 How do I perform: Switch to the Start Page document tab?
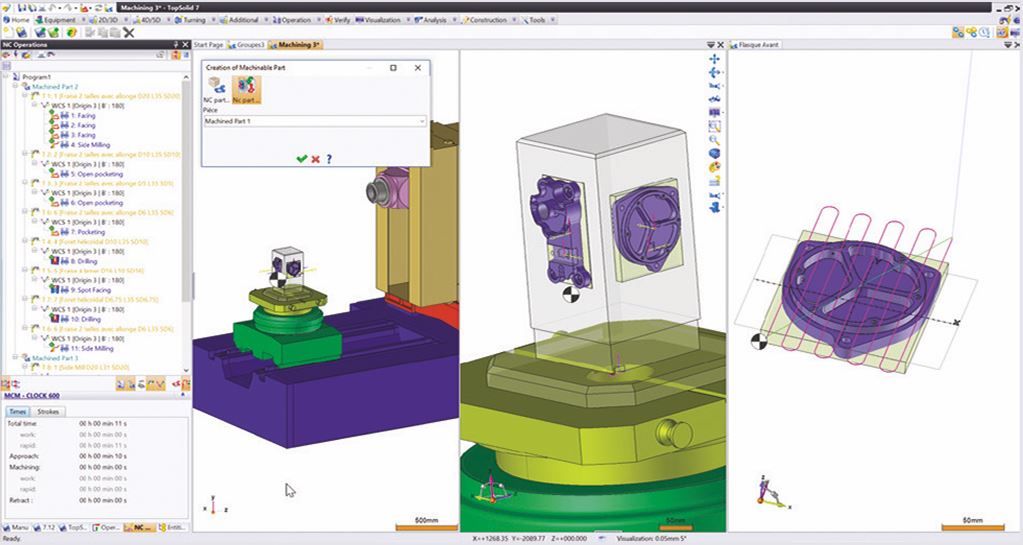(208, 45)
